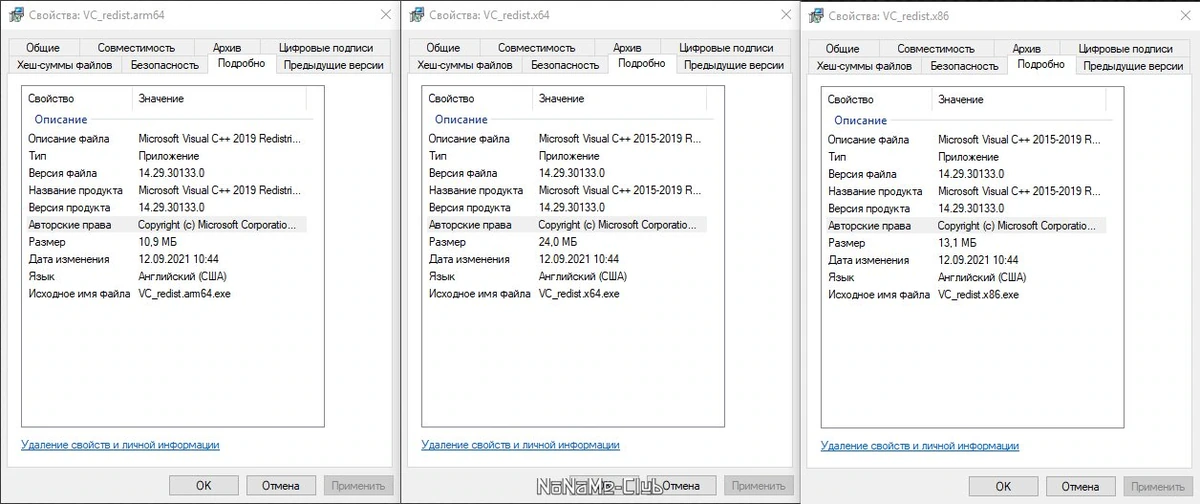The image size is (1200, 504).
Task: Click Применить in VC_redist.x64 window
Action: pyautogui.click(x=758, y=486)
